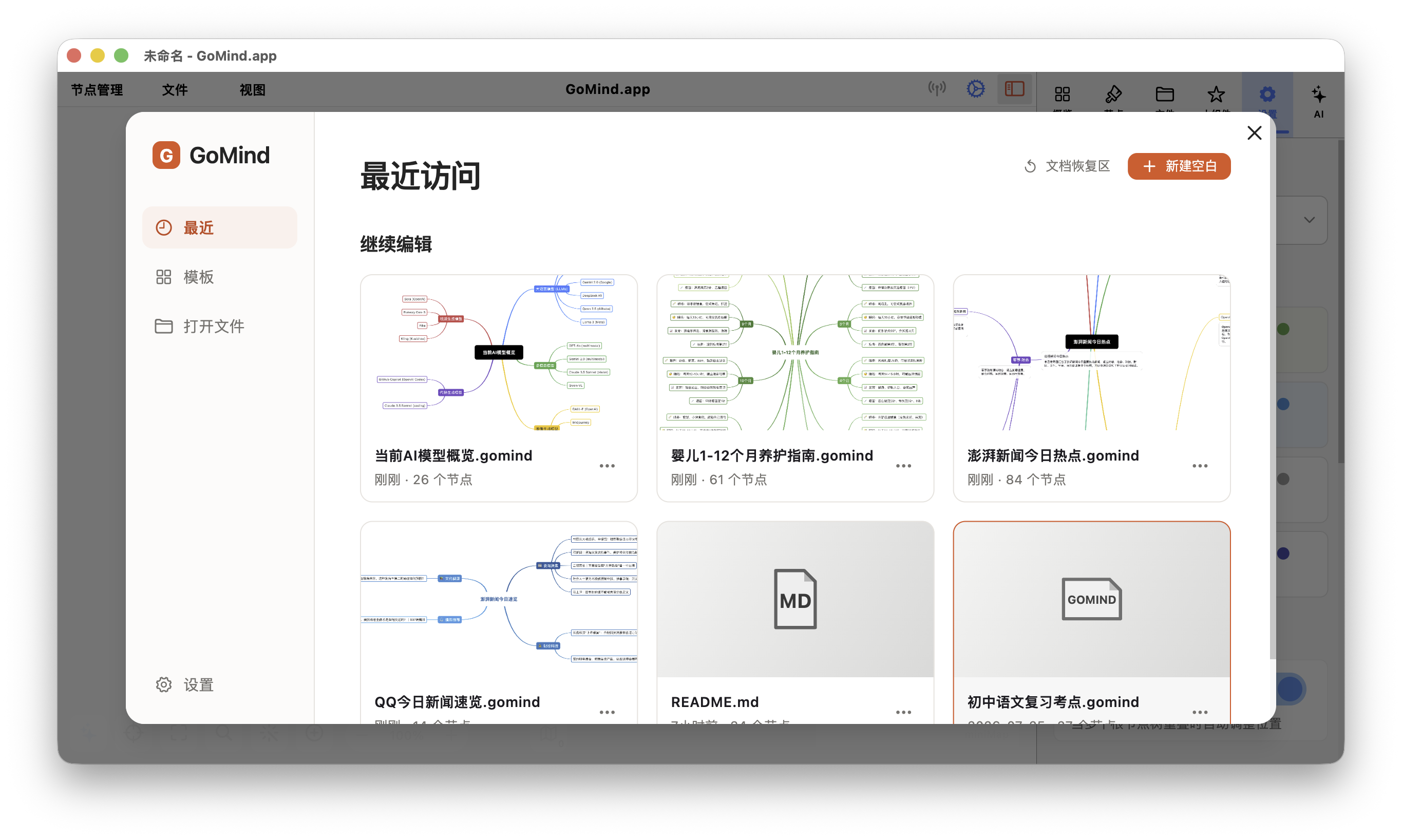Select the gray color dot in background panel
1402x840 pixels.
[1283, 479]
